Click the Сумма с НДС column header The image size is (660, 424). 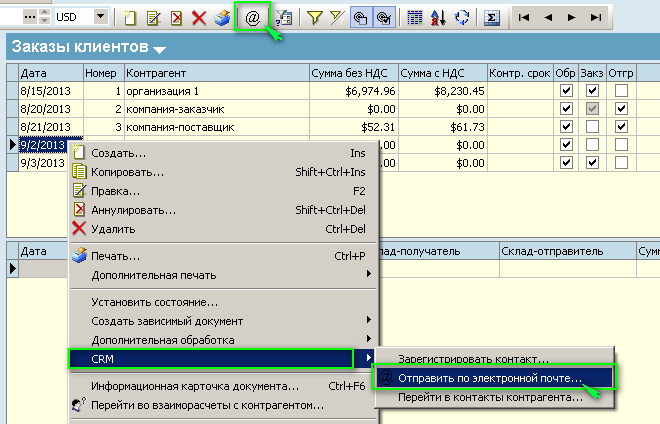pyautogui.click(x=443, y=73)
